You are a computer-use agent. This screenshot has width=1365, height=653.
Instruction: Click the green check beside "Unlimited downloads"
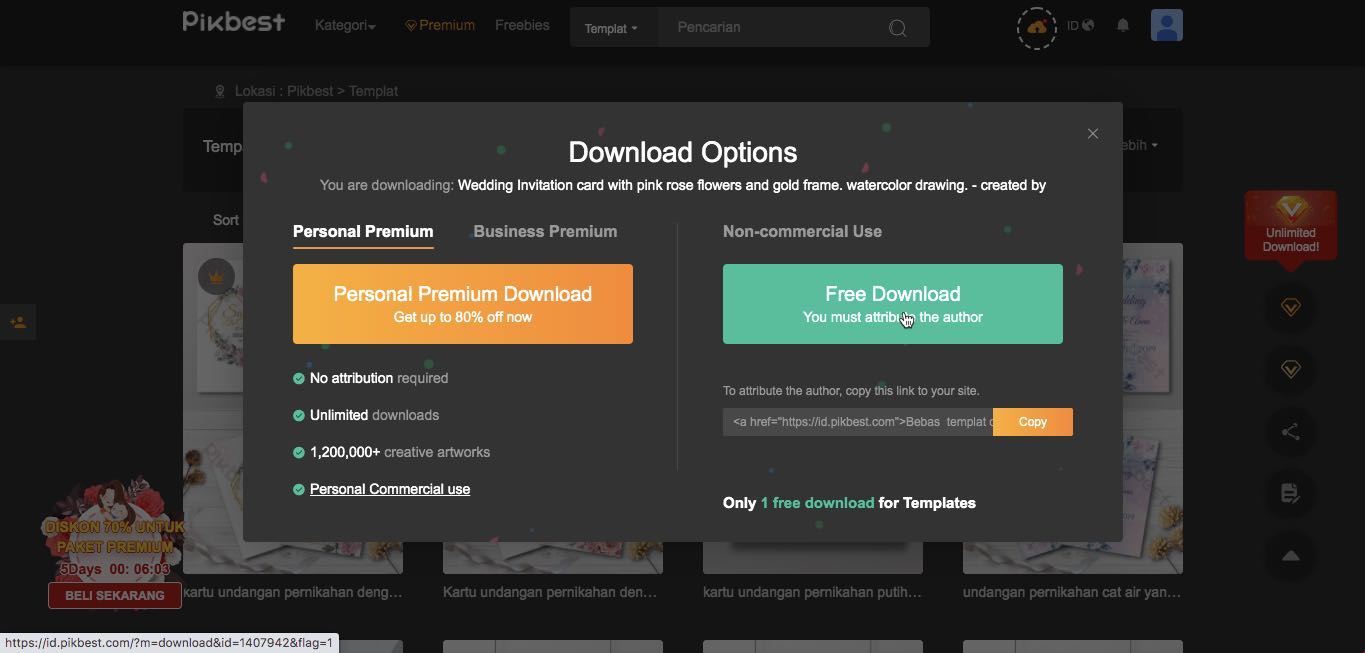(298, 415)
